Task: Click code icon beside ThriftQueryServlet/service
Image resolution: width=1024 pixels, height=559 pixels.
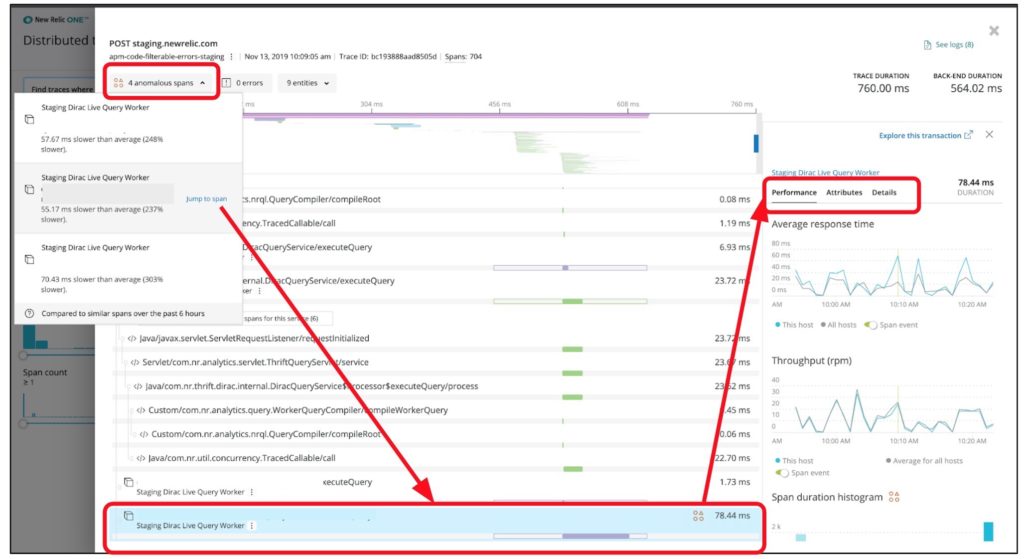Action: coord(135,362)
